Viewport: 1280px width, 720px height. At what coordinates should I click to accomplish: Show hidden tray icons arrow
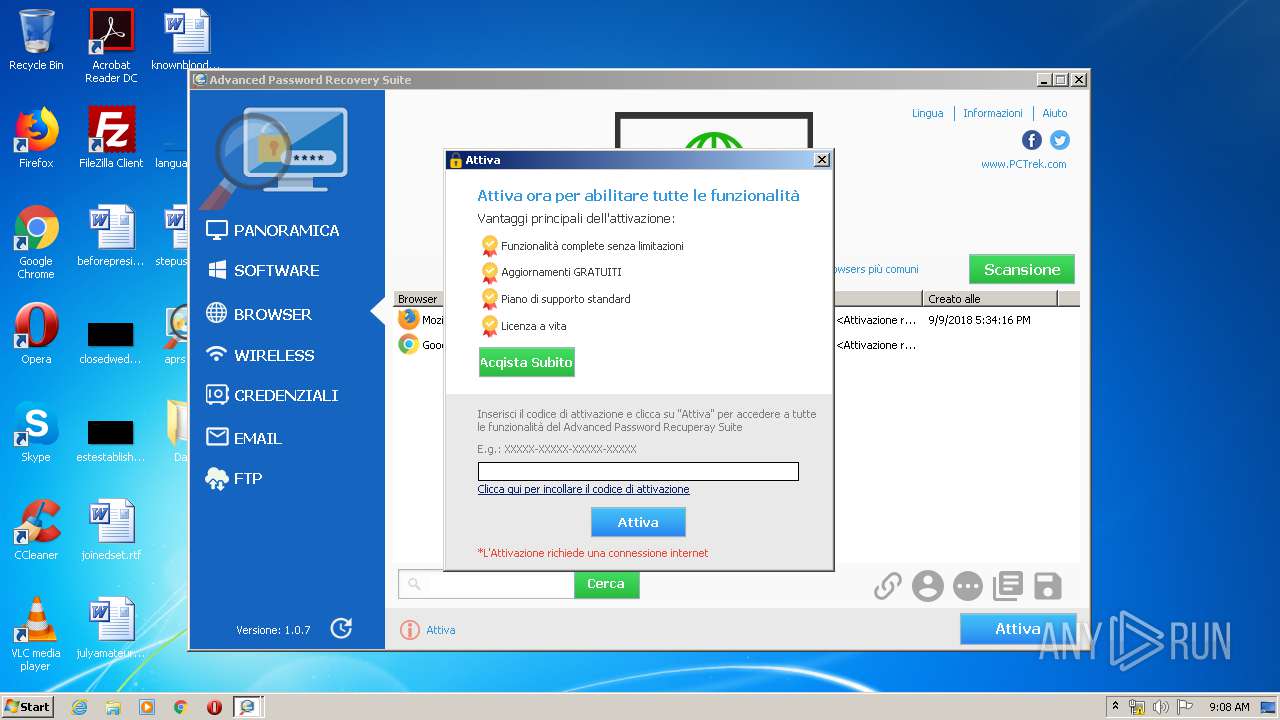(x=1116, y=707)
